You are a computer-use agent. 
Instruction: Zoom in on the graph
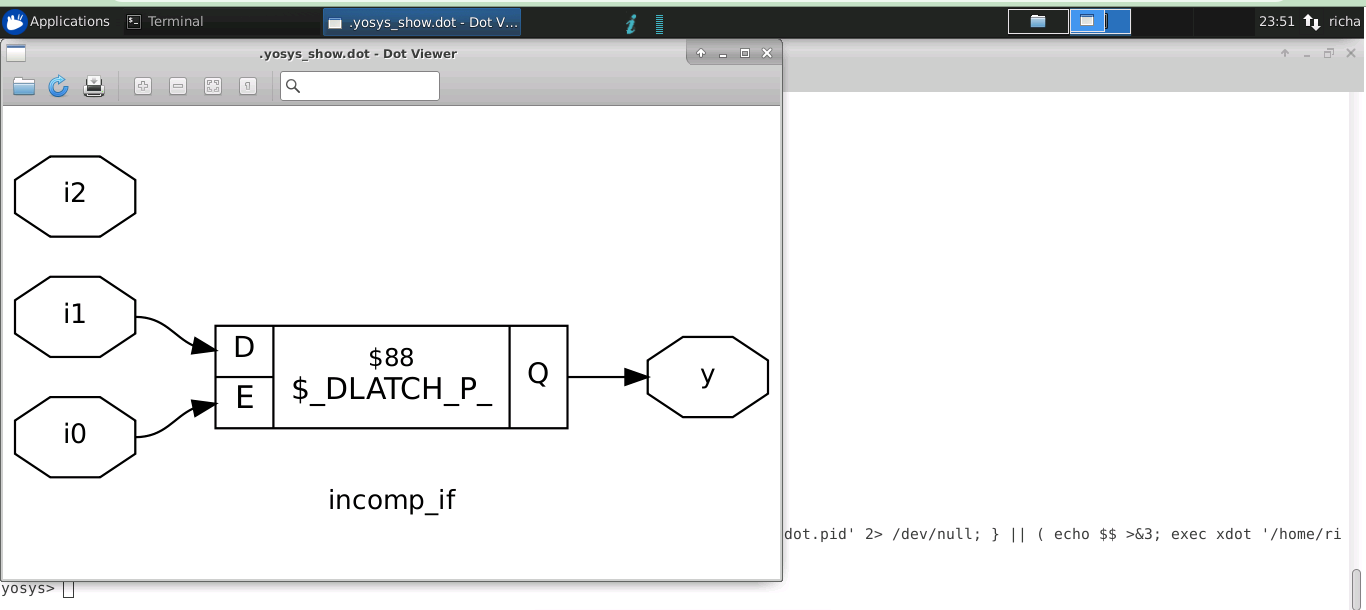tap(142, 86)
